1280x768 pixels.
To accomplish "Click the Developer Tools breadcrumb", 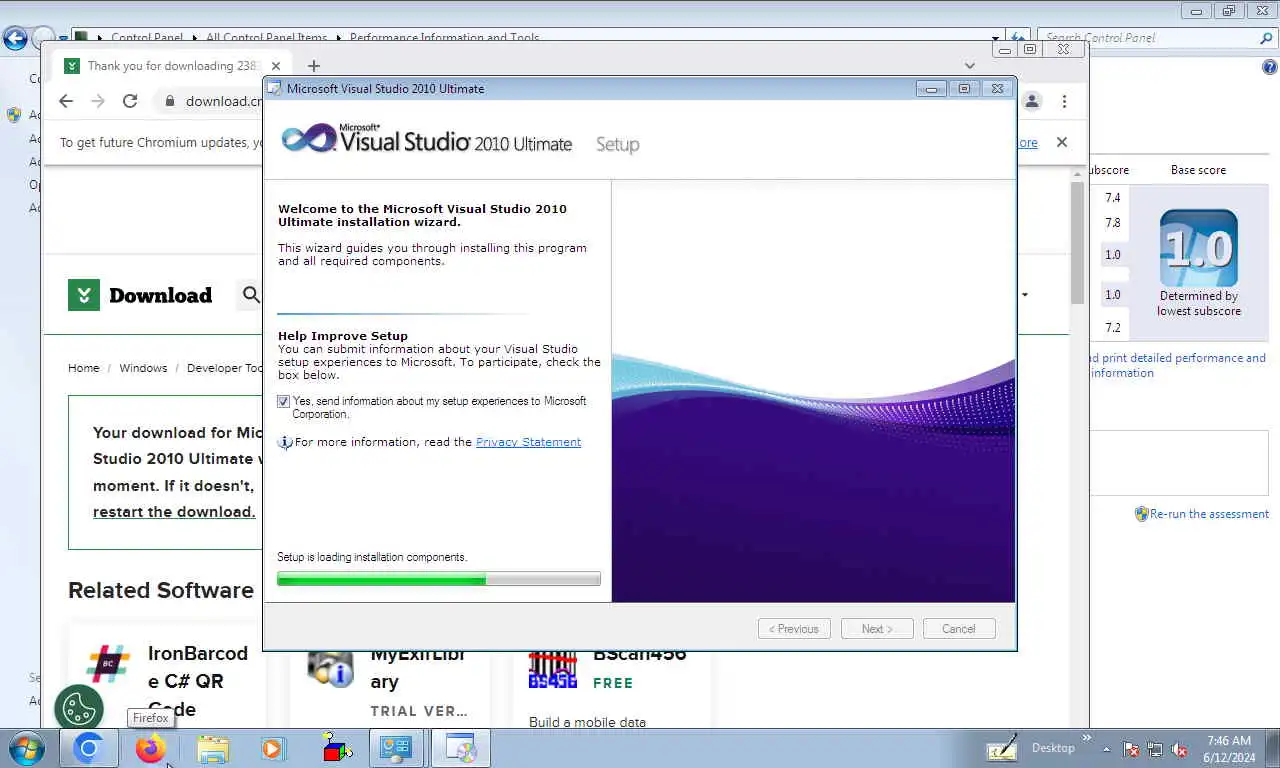I will coord(225,368).
